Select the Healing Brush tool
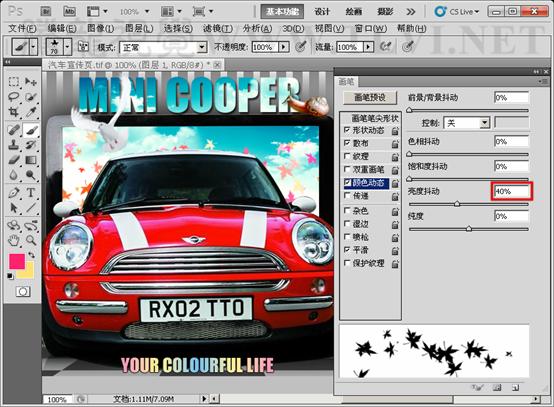Viewport: 554px width, 407px height. click(x=13, y=130)
